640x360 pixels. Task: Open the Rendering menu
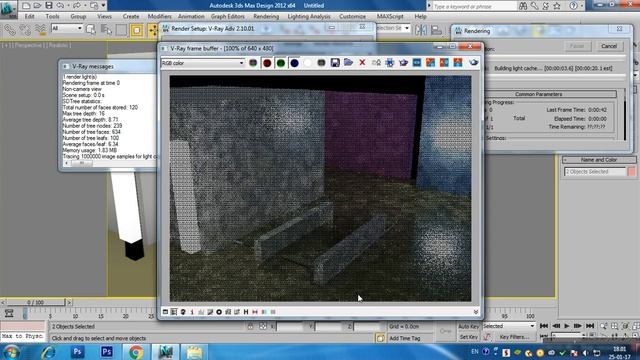pyautogui.click(x=266, y=16)
